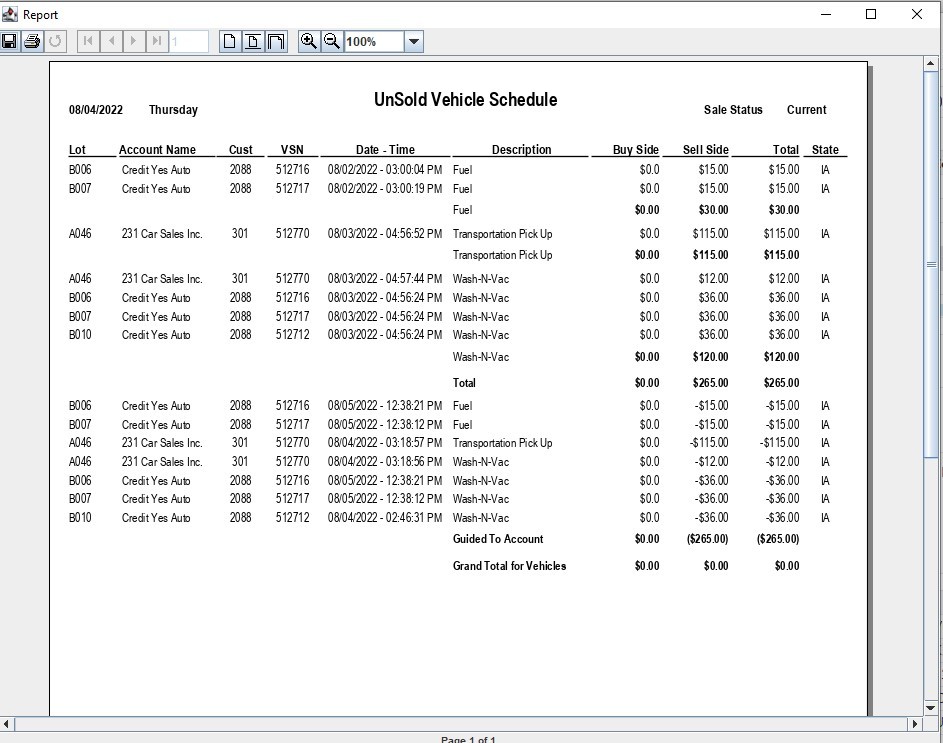Click the 100% zoom ratio field

[x=374, y=41]
